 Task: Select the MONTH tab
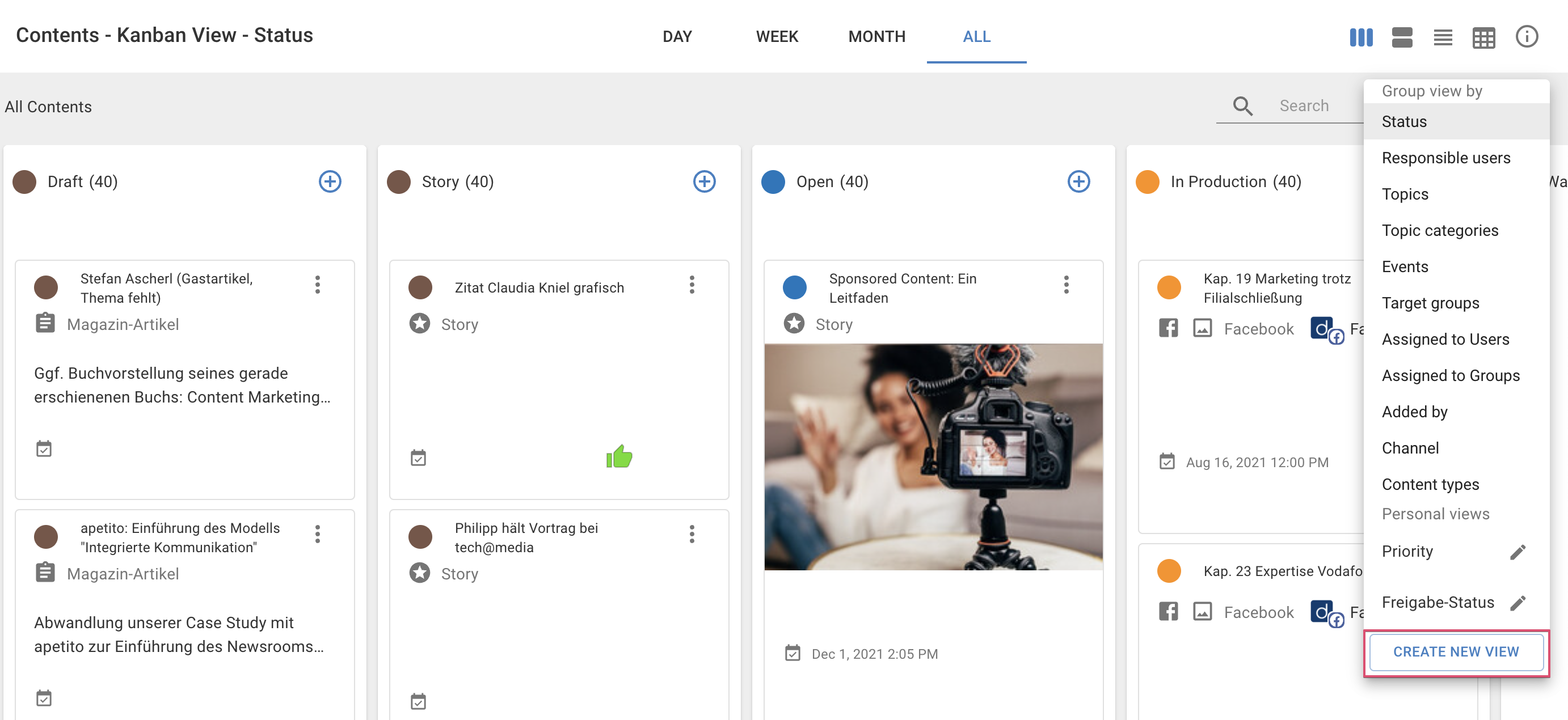[876, 36]
